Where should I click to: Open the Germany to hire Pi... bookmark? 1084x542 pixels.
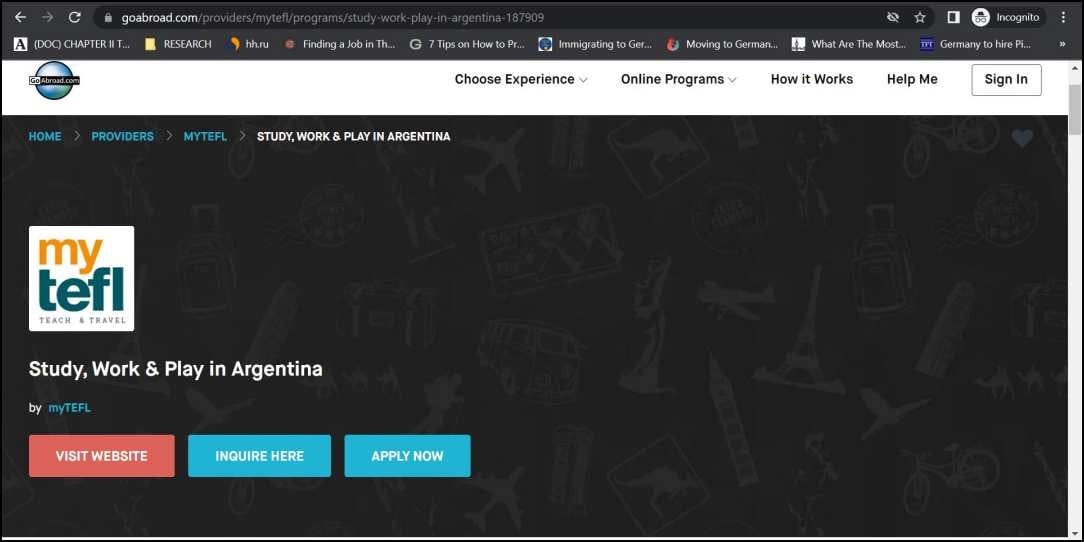975,44
